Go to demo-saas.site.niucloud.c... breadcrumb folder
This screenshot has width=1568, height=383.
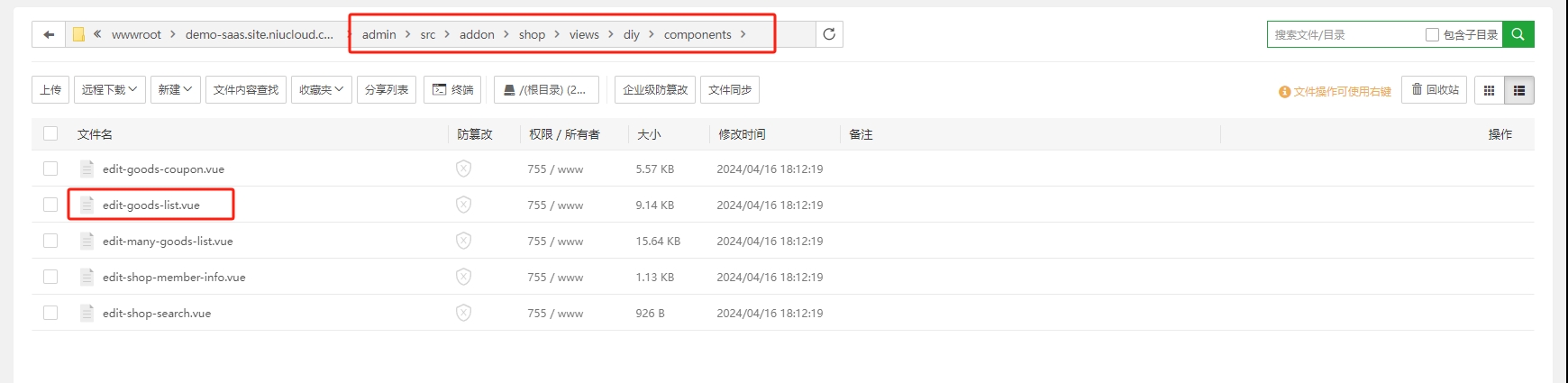[x=260, y=34]
